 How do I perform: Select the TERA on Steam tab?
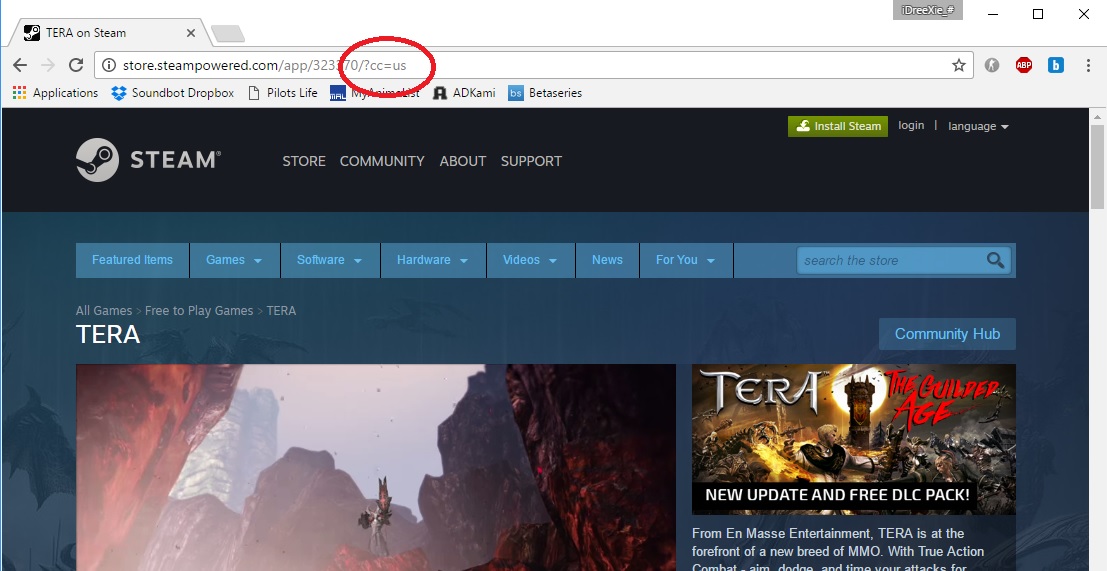coord(109,32)
